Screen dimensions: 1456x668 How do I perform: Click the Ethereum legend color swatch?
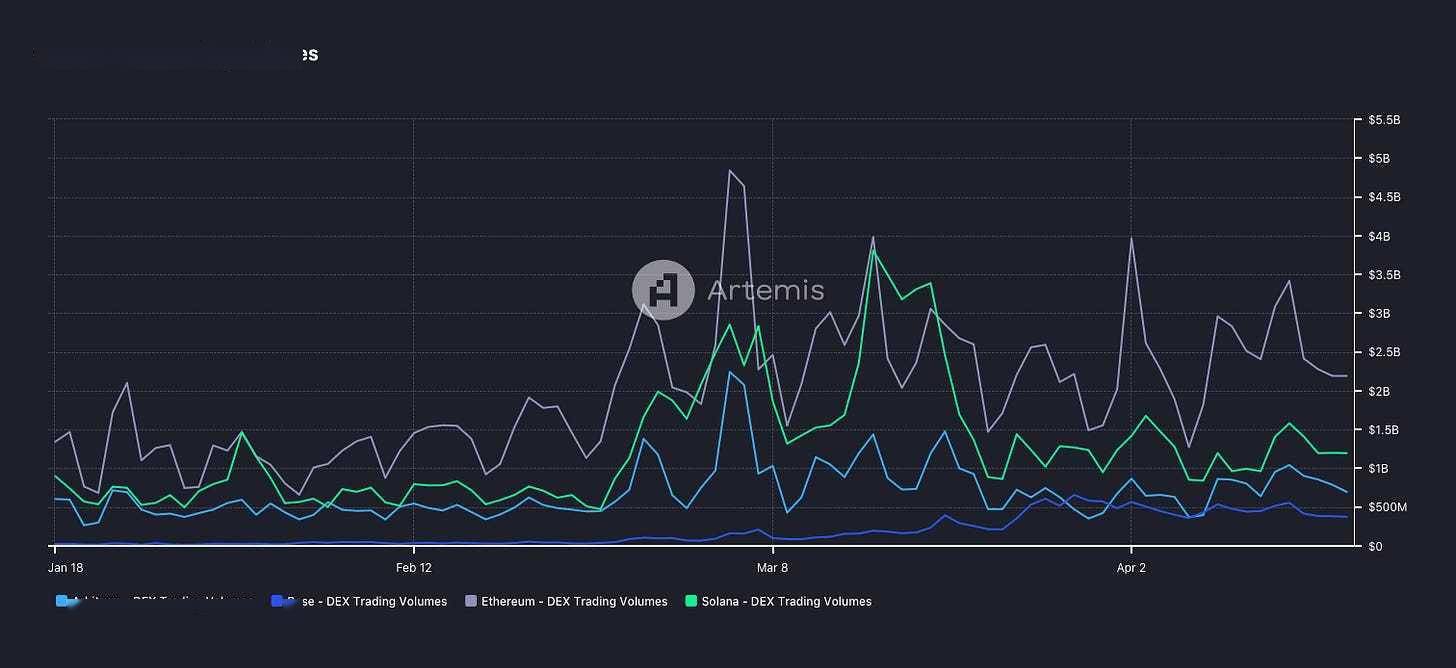(x=469, y=602)
